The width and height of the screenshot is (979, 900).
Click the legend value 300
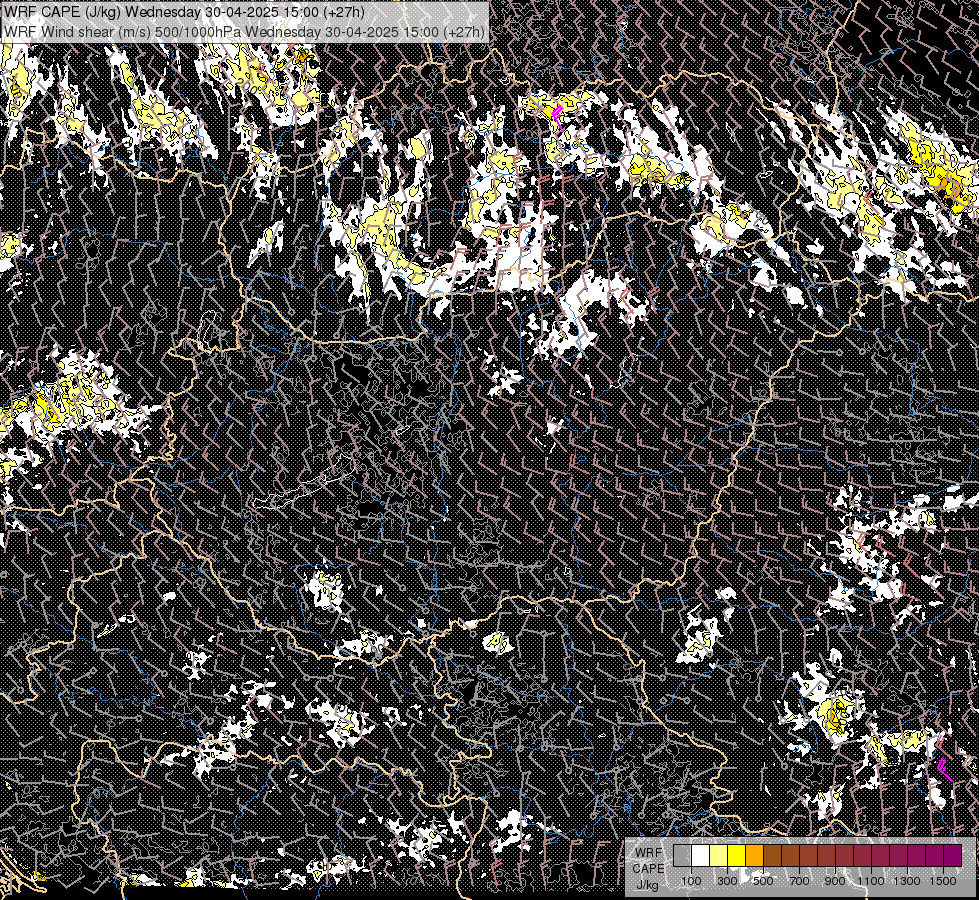point(727,881)
